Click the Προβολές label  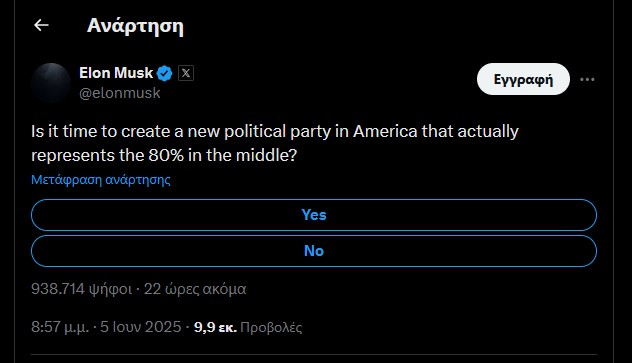pos(271,327)
